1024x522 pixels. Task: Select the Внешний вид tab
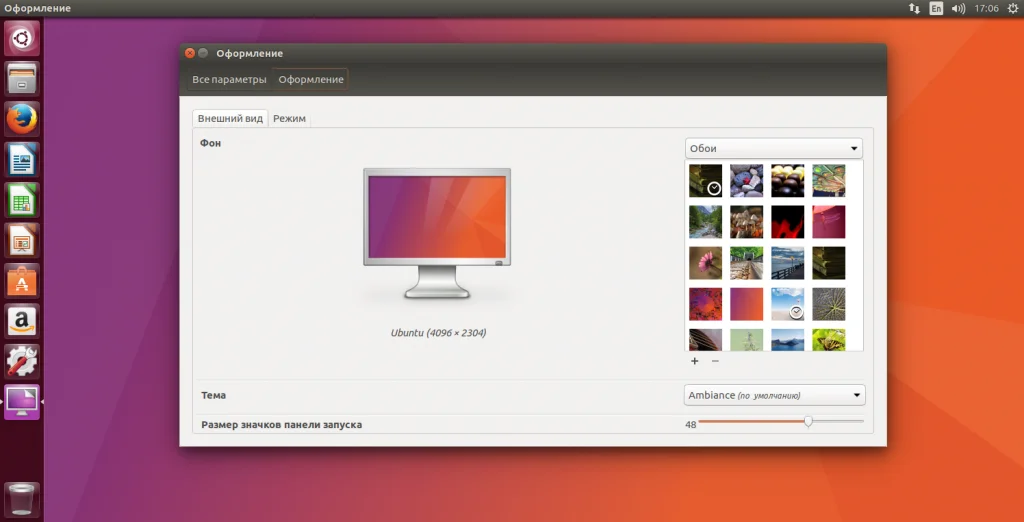coord(230,118)
